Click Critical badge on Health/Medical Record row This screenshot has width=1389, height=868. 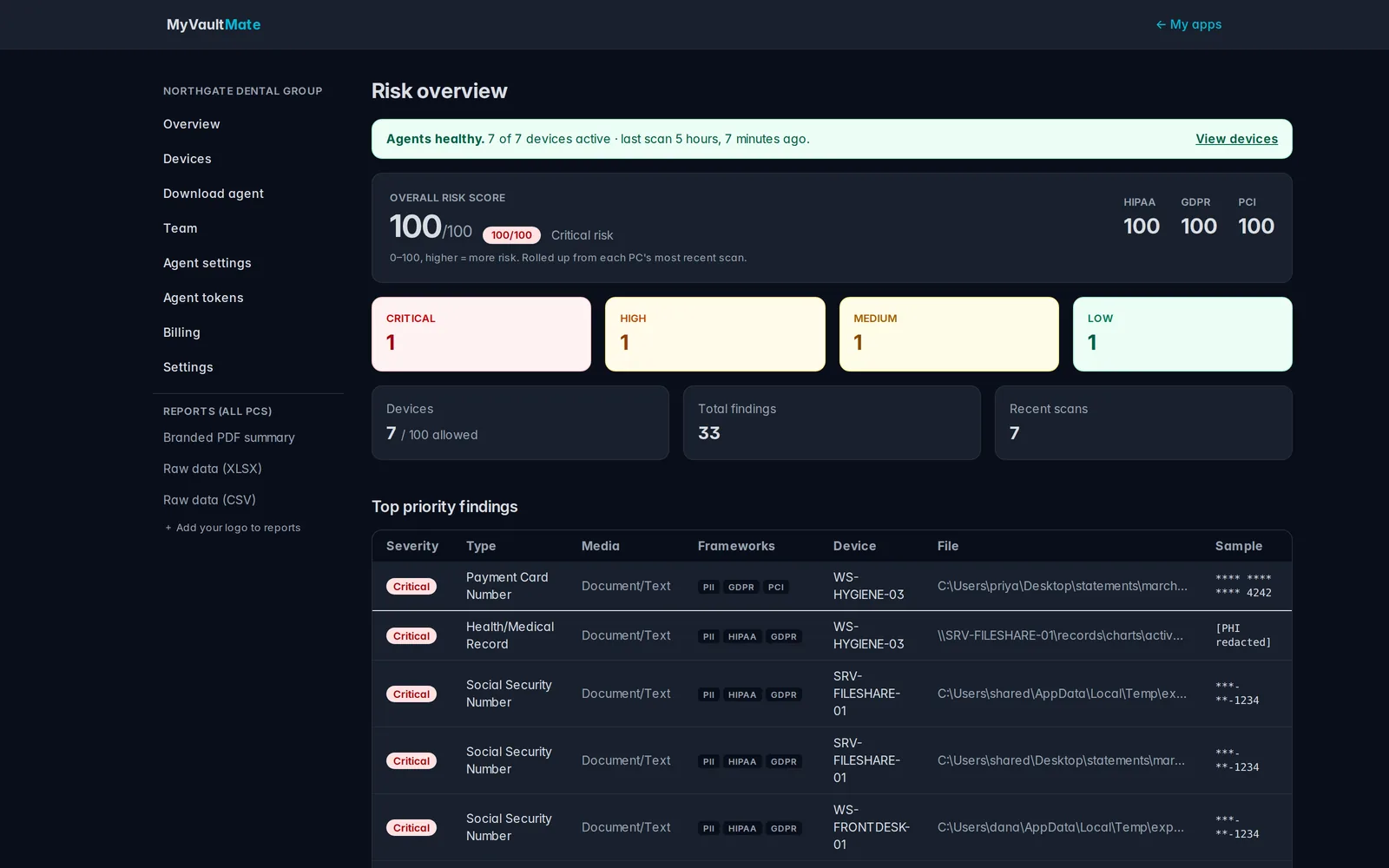pyautogui.click(x=411, y=636)
